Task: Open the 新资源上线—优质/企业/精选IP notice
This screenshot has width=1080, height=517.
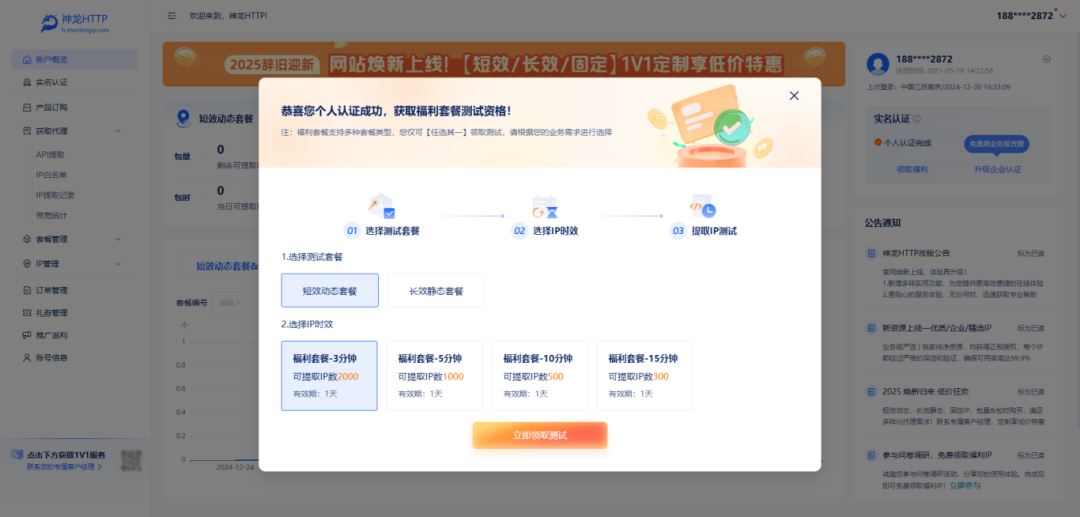Action: (x=936, y=328)
